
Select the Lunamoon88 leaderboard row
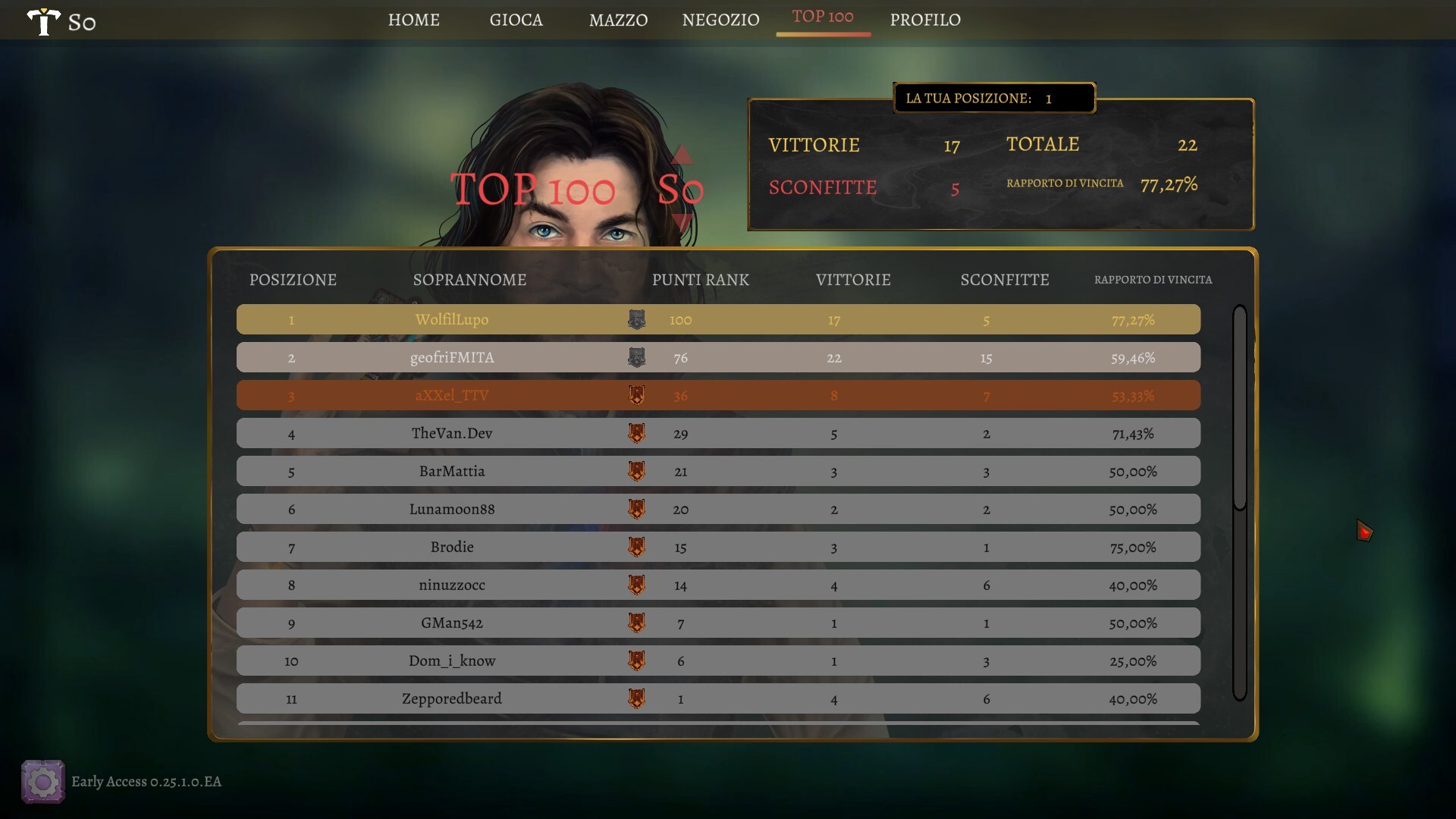(718, 509)
